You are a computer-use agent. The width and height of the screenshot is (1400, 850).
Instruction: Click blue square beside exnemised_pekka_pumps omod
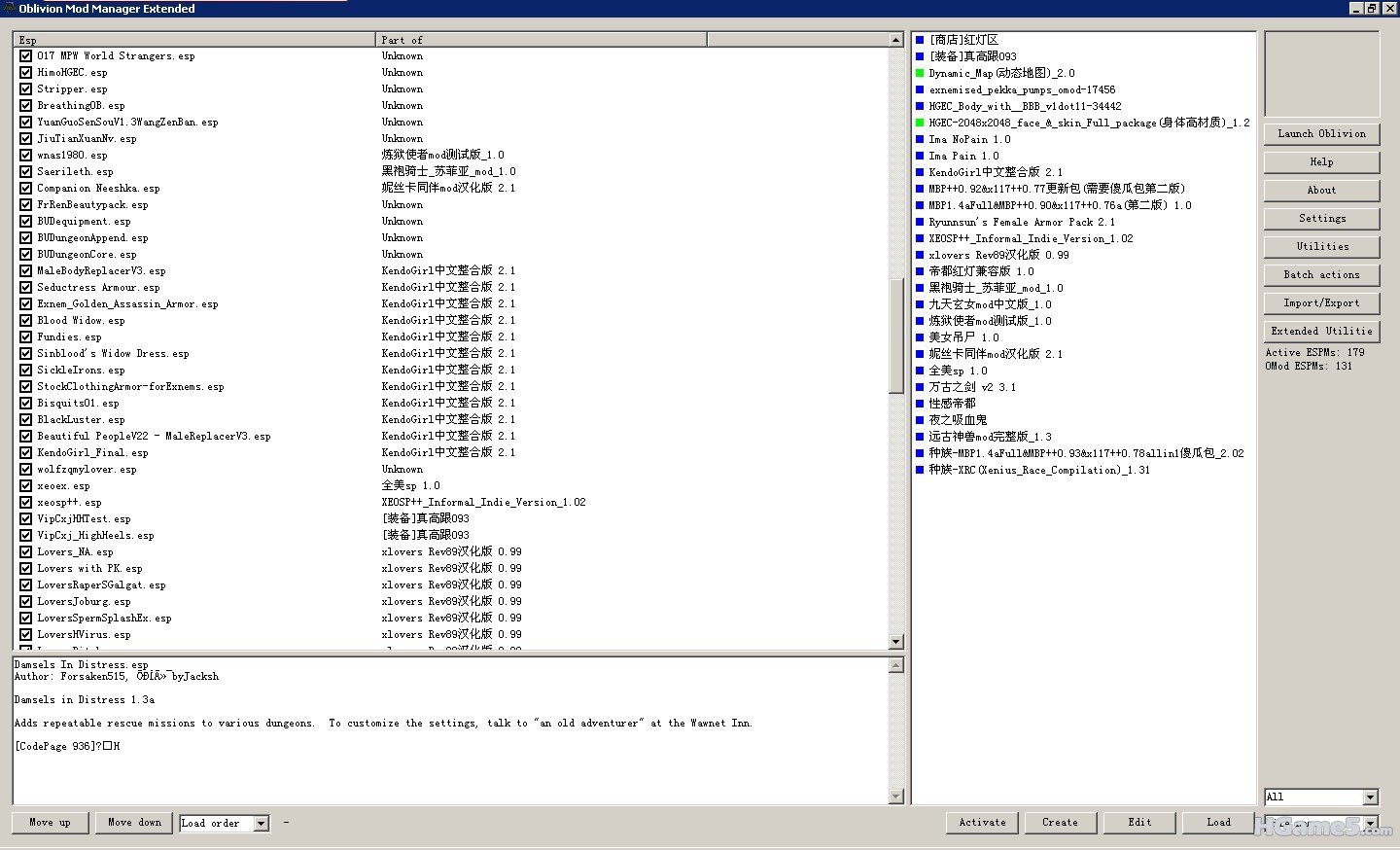(x=920, y=89)
